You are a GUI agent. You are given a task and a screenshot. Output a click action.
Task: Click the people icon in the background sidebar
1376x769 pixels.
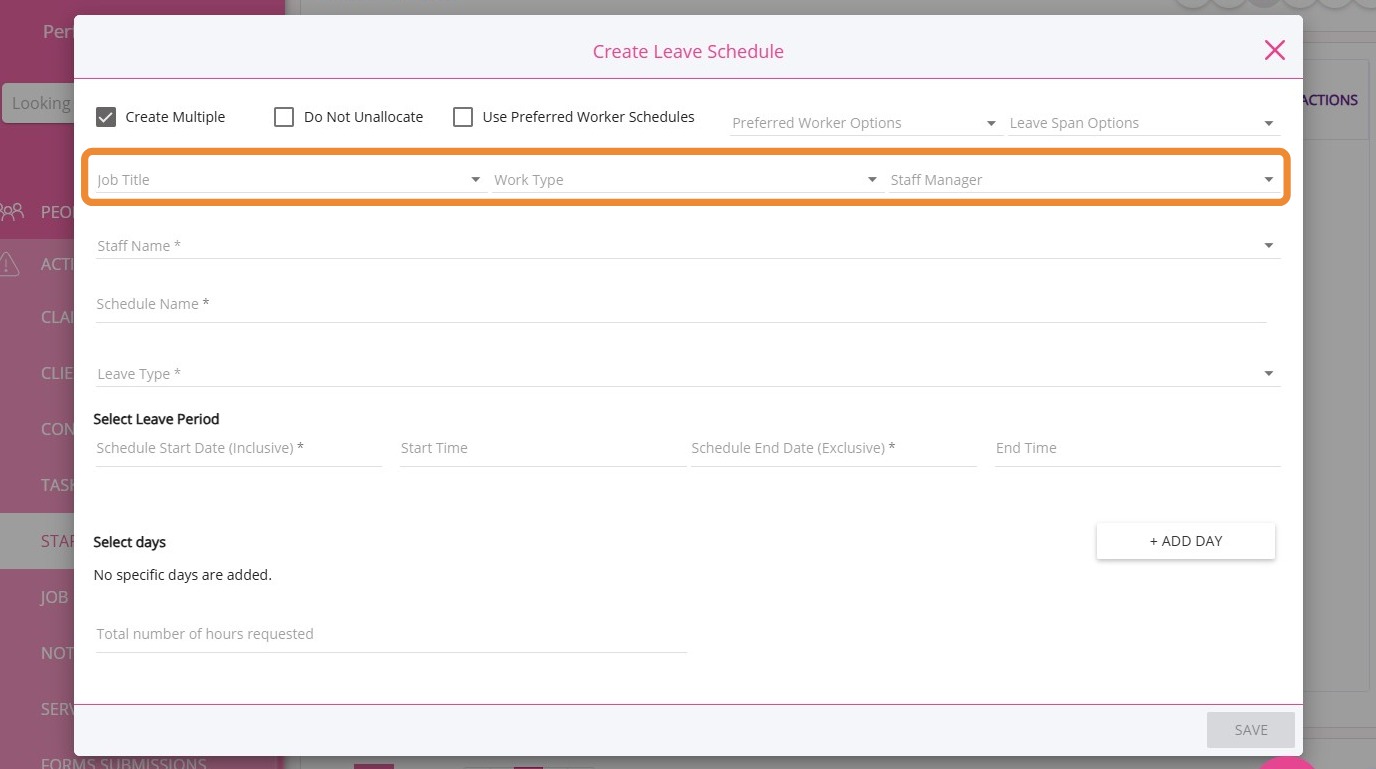(x=13, y=212)
